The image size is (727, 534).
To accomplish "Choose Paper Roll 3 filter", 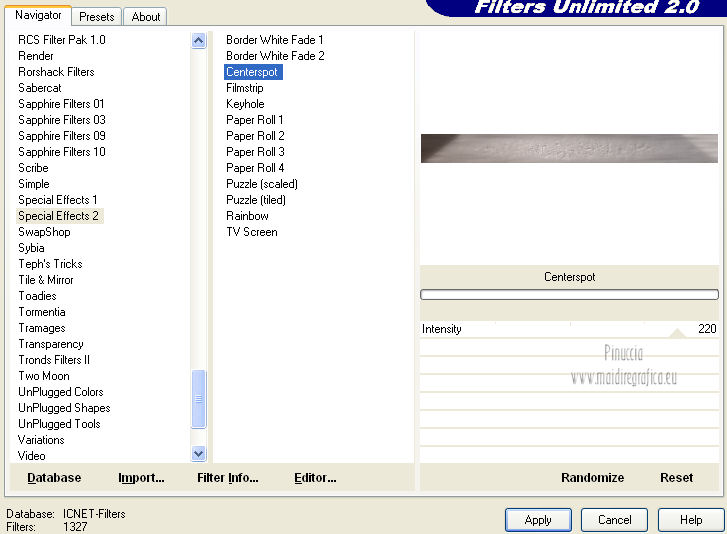I will click(x=255, y=152).
